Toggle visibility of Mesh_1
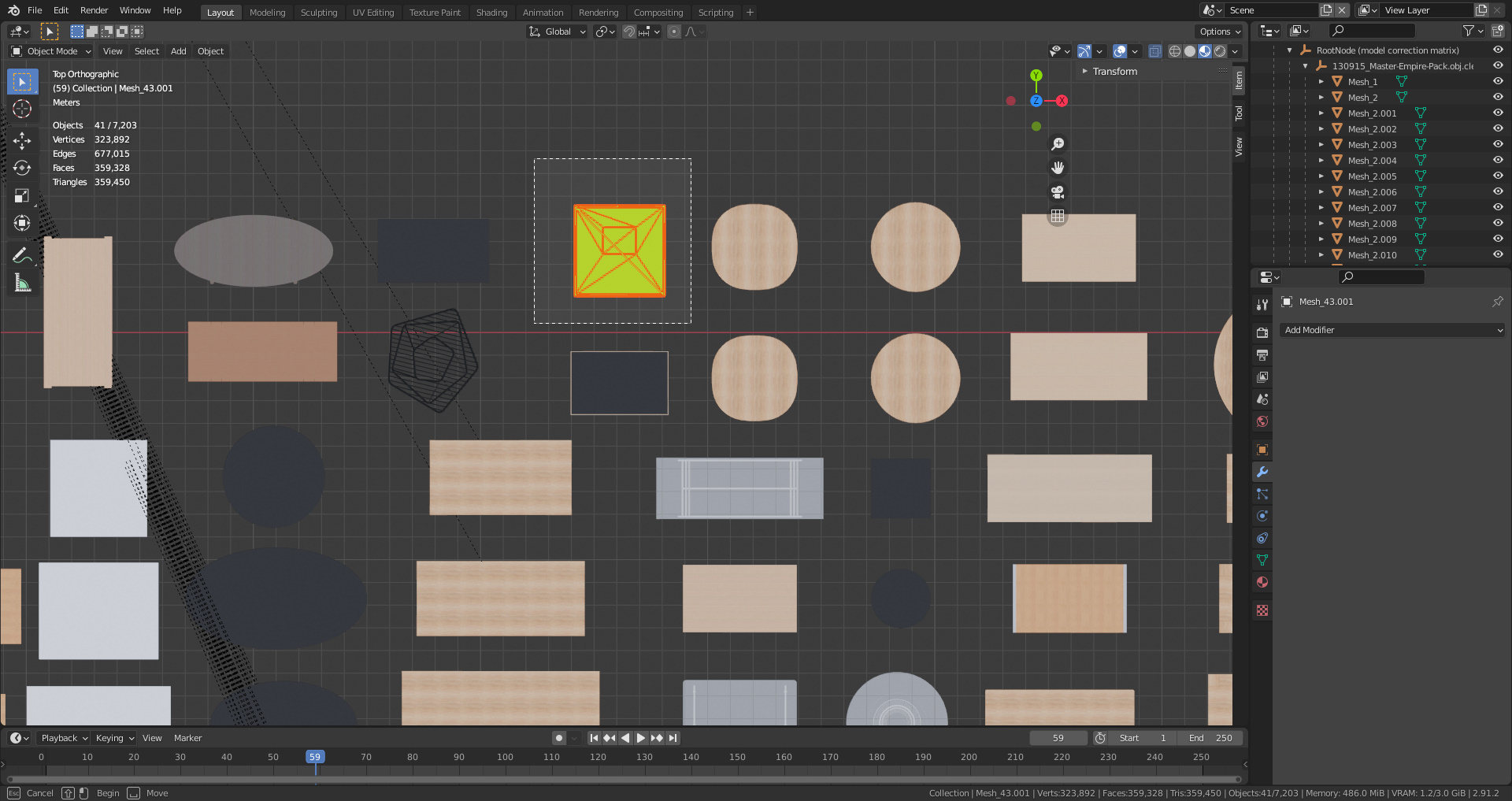Screen dimensions: 1512x801 pos(1498,81)
